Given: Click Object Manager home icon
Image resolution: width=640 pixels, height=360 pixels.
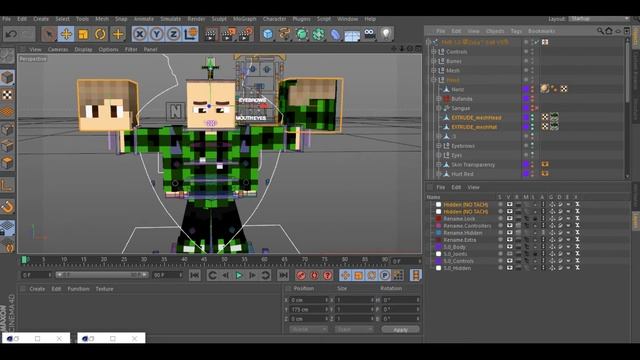Looking at the screenshot, I should point(609,31).
